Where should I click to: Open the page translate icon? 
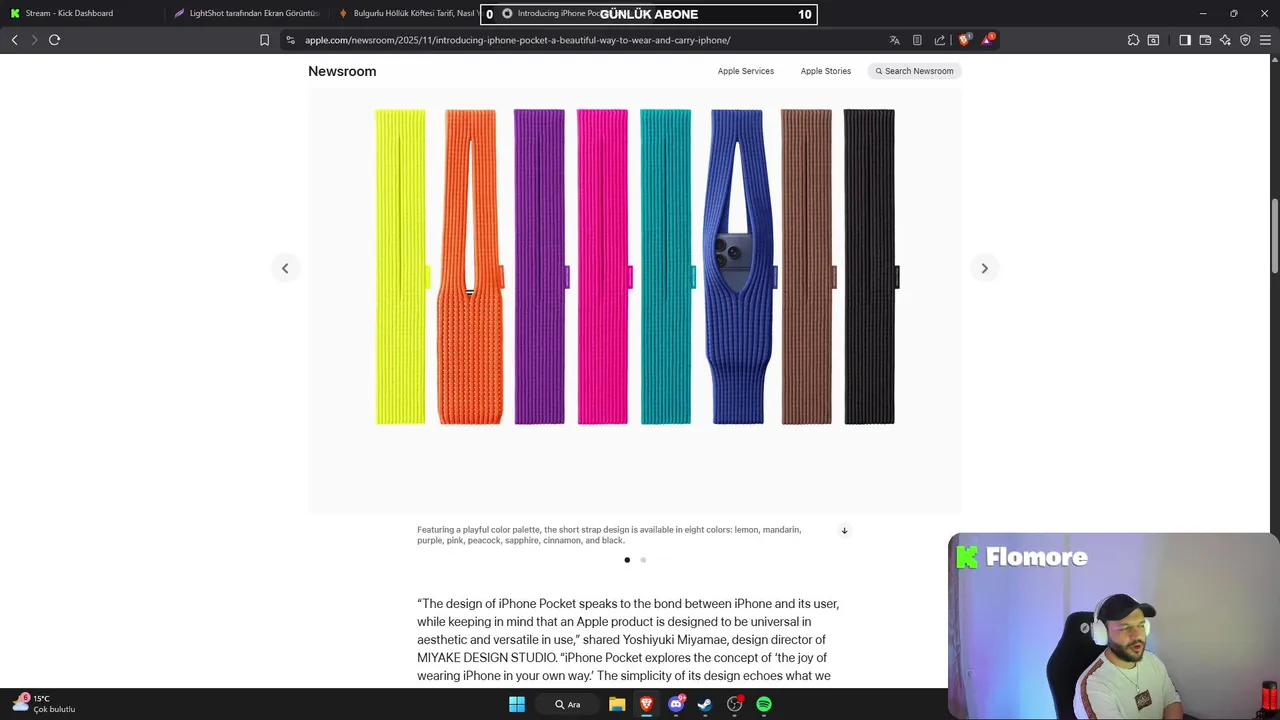[894, 40]
